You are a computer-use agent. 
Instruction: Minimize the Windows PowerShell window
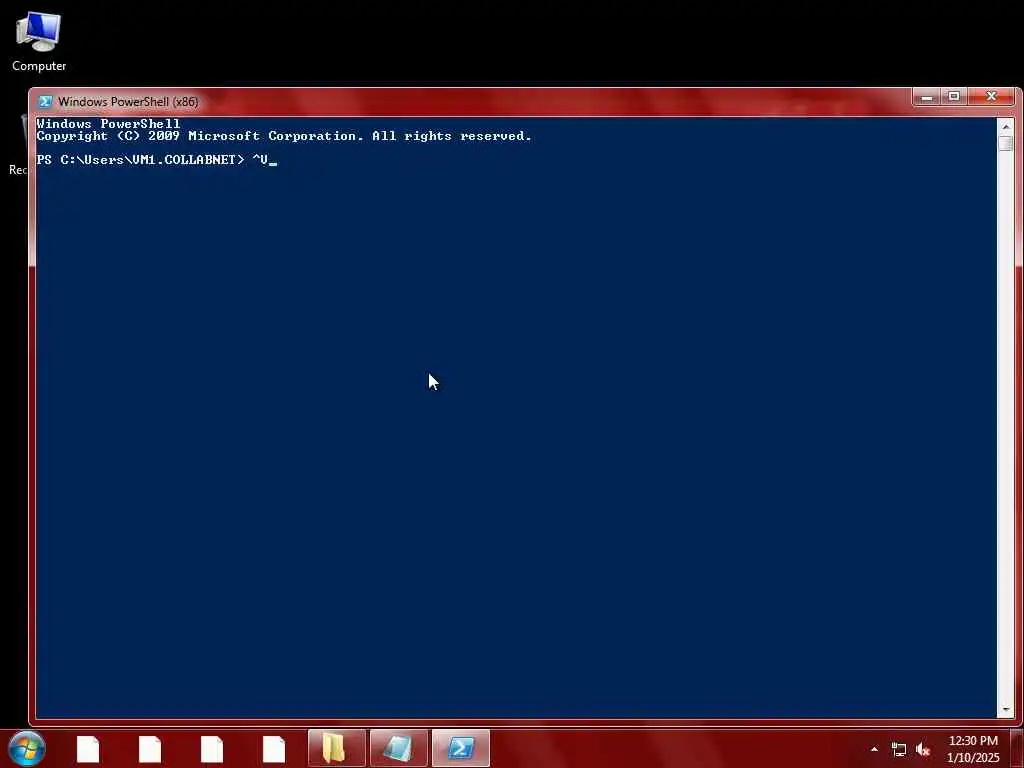(927, 97)
